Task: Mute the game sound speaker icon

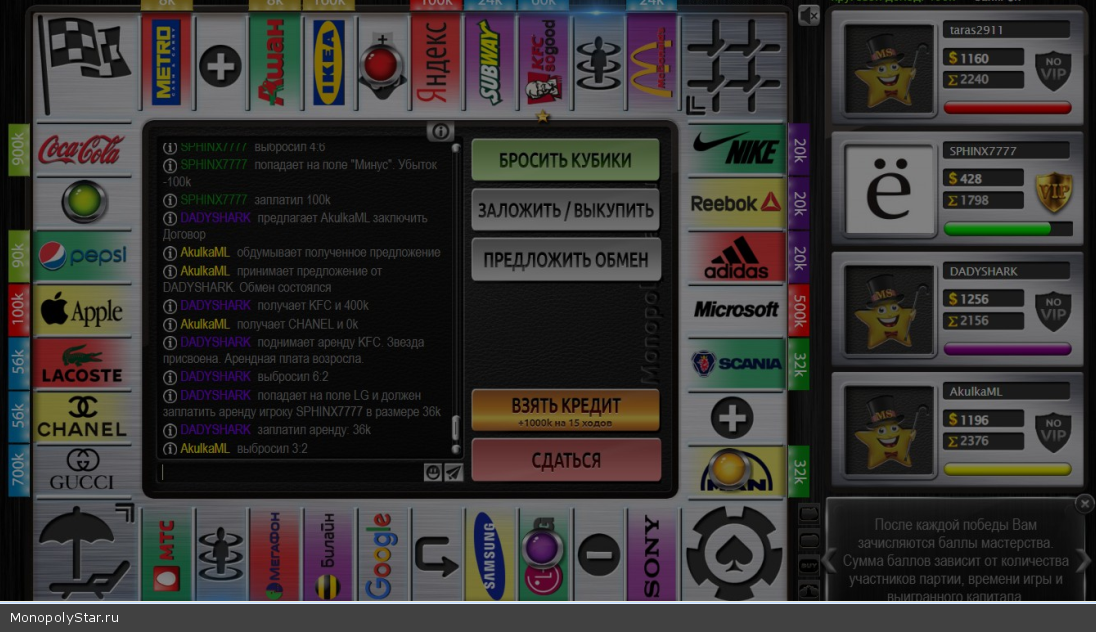Action: 809,15
